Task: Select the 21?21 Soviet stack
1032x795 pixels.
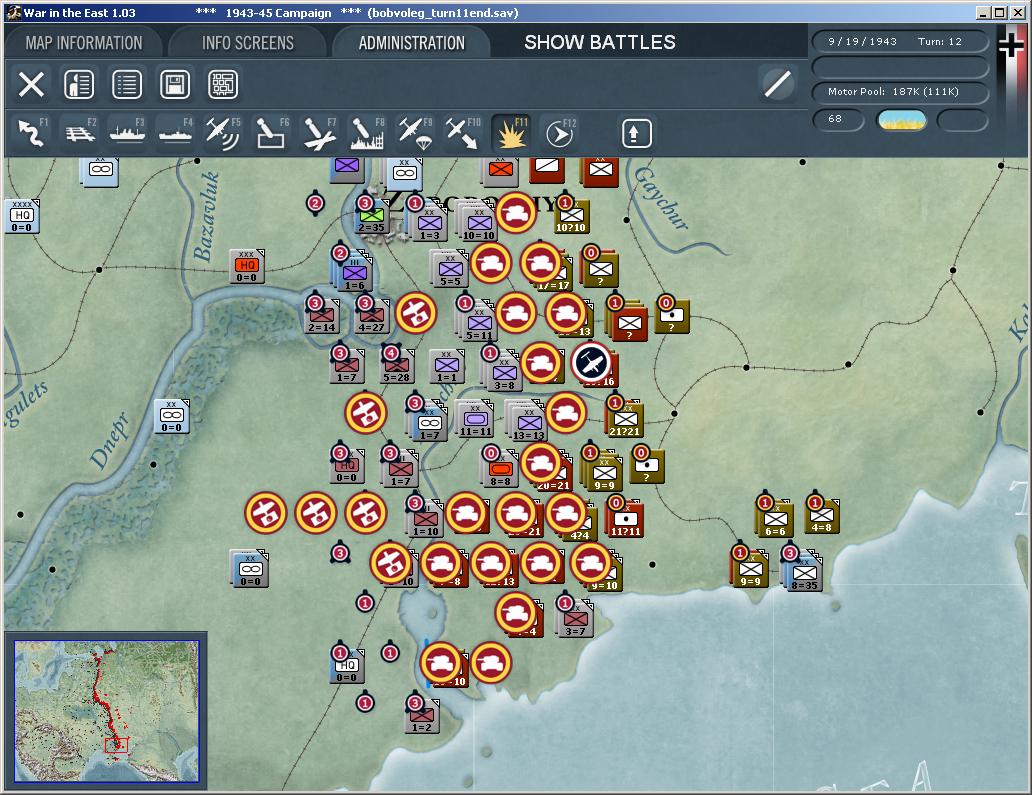Action: click(625, 420)
